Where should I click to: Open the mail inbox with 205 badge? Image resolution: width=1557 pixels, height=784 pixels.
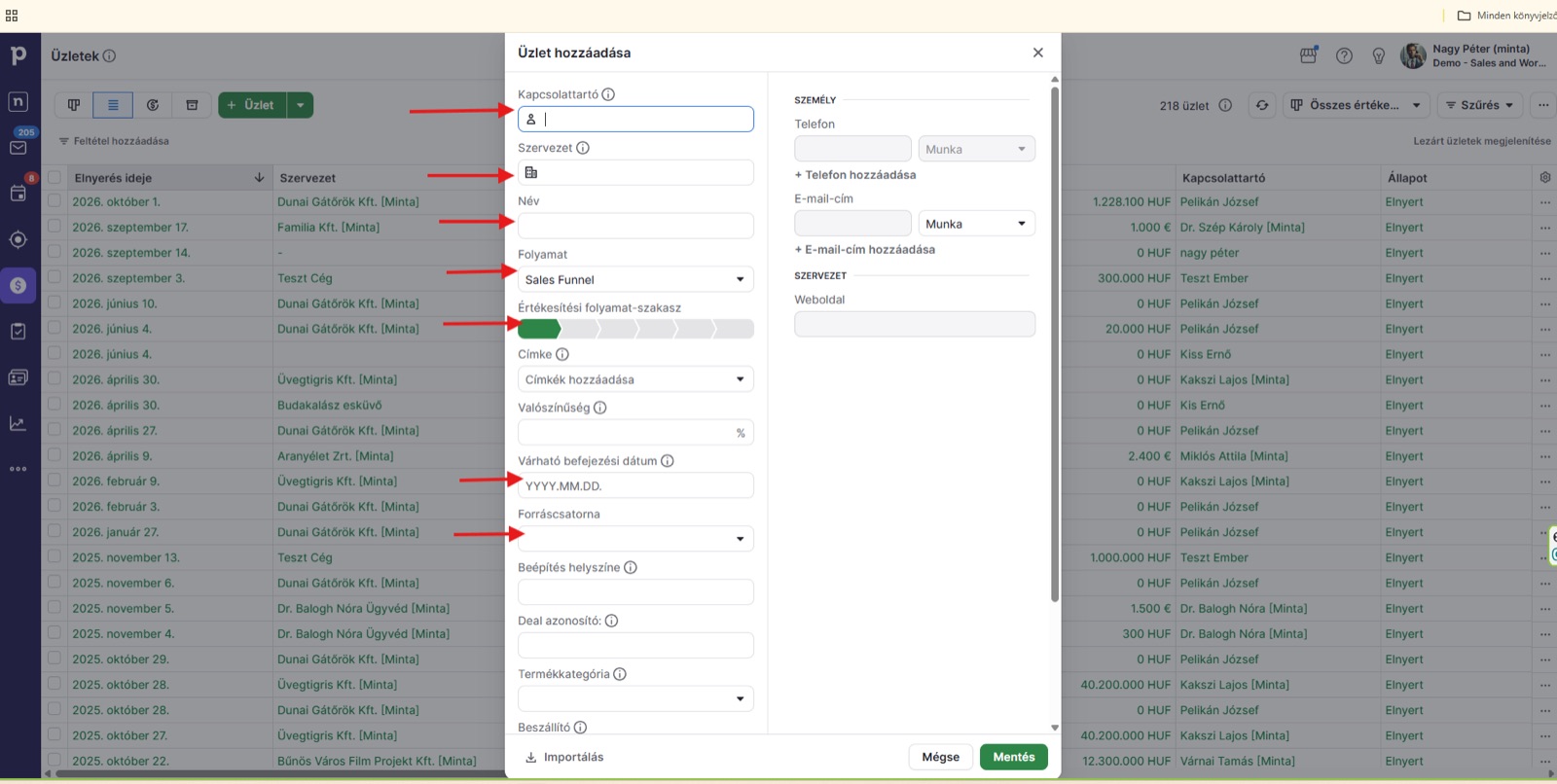click(x=18, y=148)
